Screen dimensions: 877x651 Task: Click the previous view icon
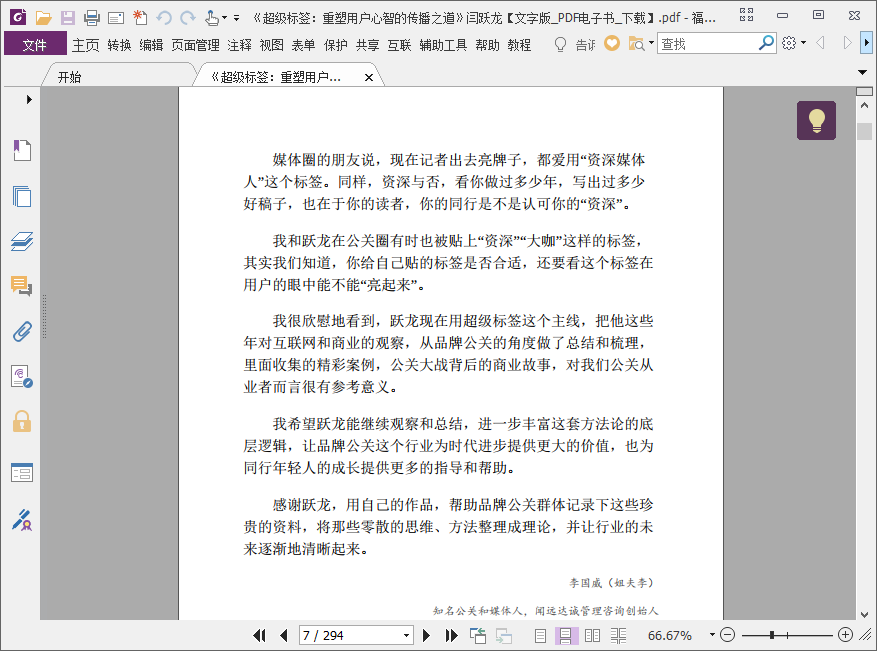[478, 635]
